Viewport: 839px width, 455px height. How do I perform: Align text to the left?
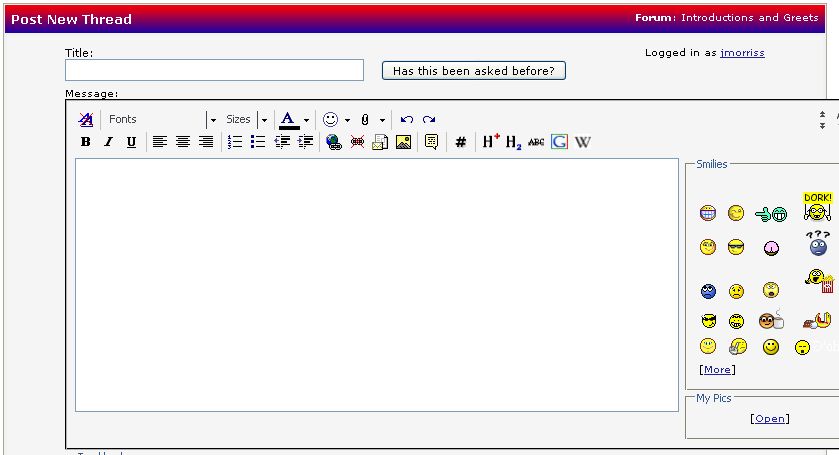[159, 142]
